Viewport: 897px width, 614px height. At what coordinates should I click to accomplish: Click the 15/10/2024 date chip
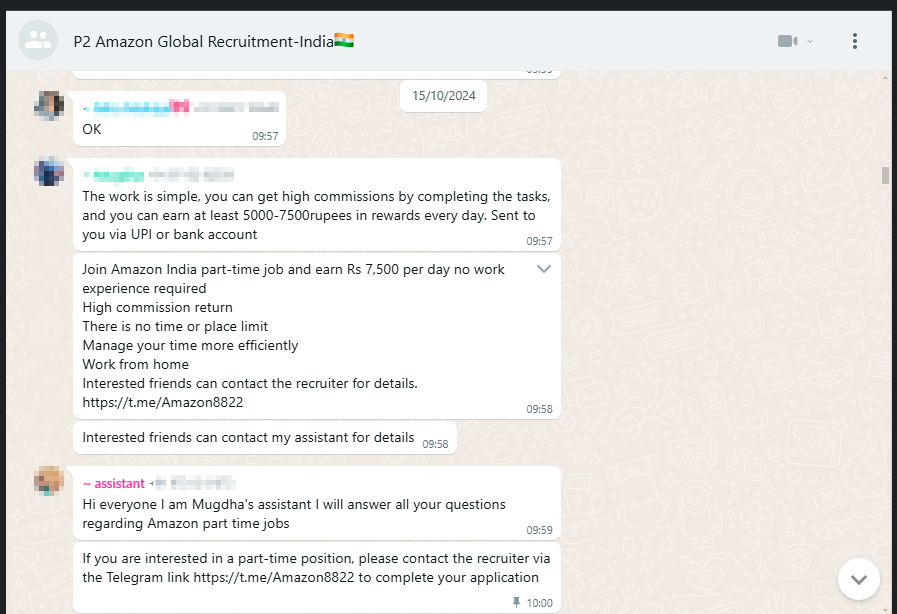coord(443,97)
